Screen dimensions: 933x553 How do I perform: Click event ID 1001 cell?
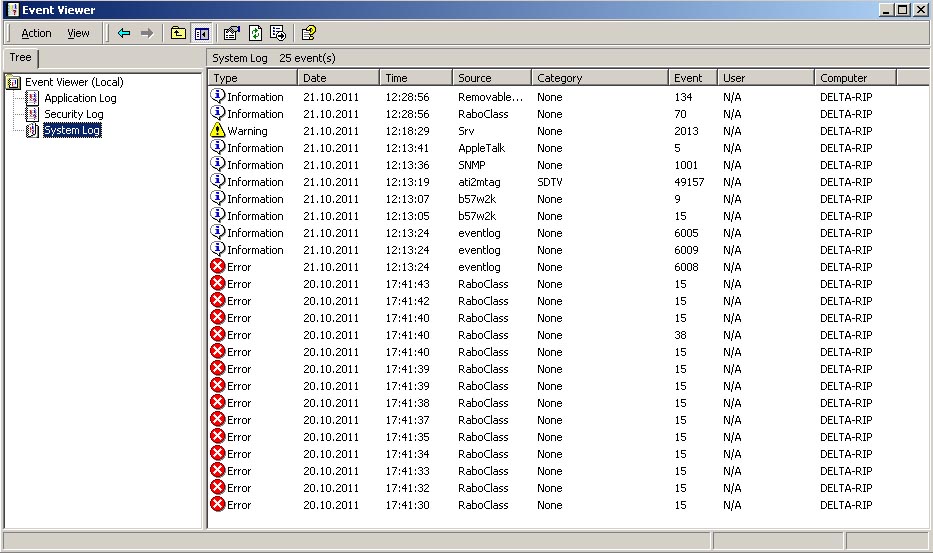click(685, 165)
